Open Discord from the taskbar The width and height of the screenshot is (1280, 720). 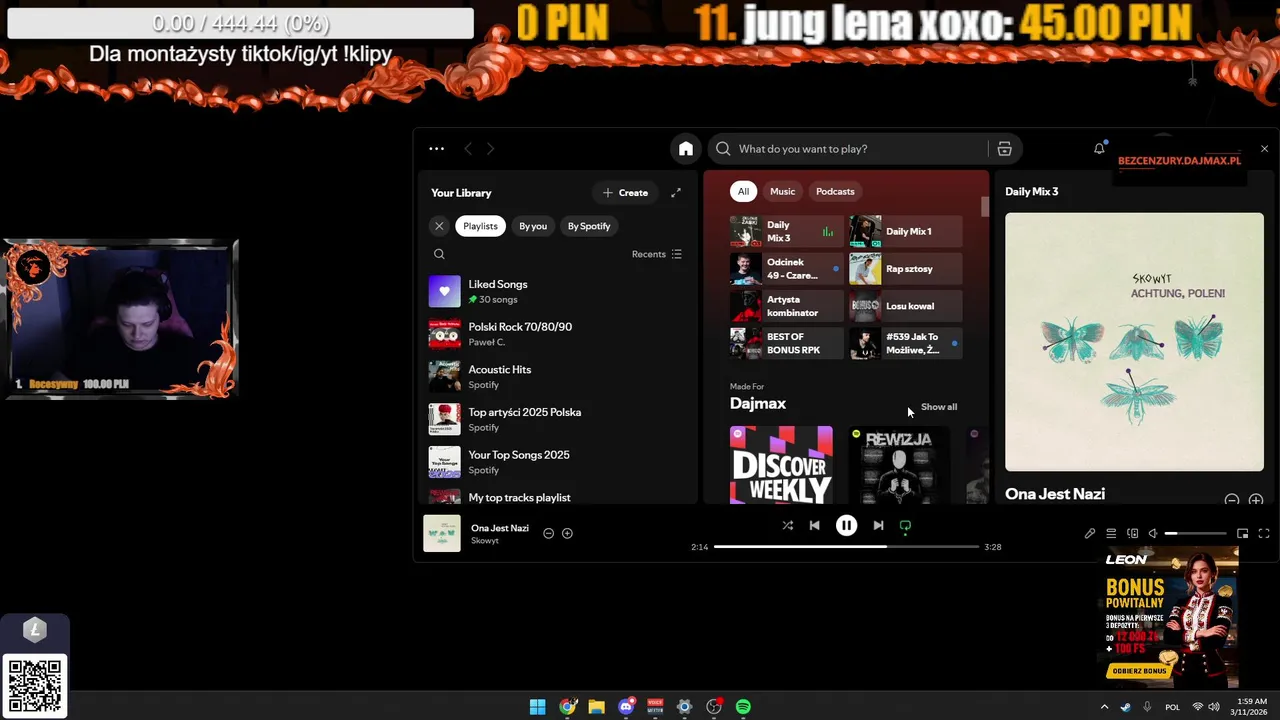click(626, 707)
